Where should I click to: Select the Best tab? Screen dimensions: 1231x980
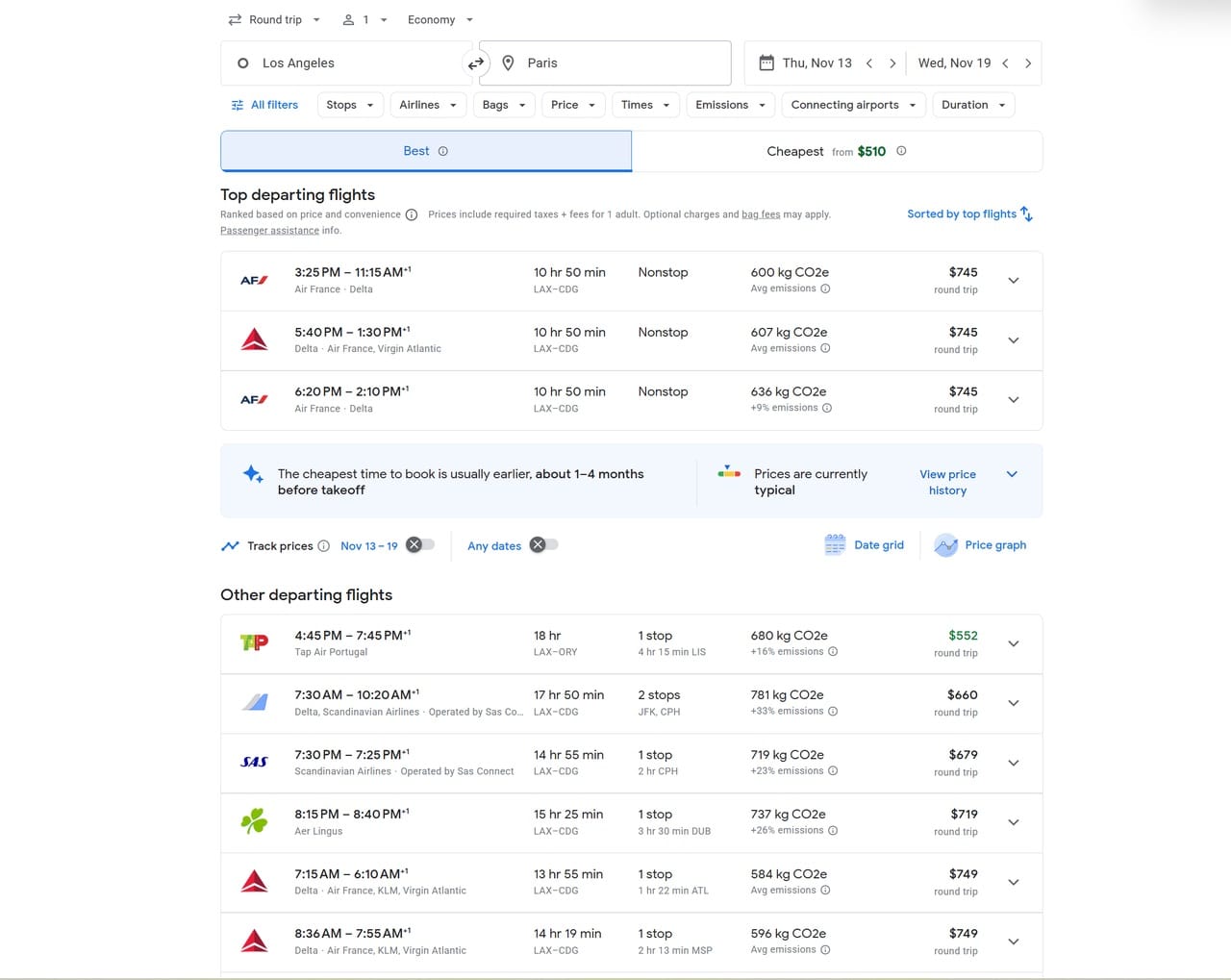pyautogui.click(x=425, y=151)
